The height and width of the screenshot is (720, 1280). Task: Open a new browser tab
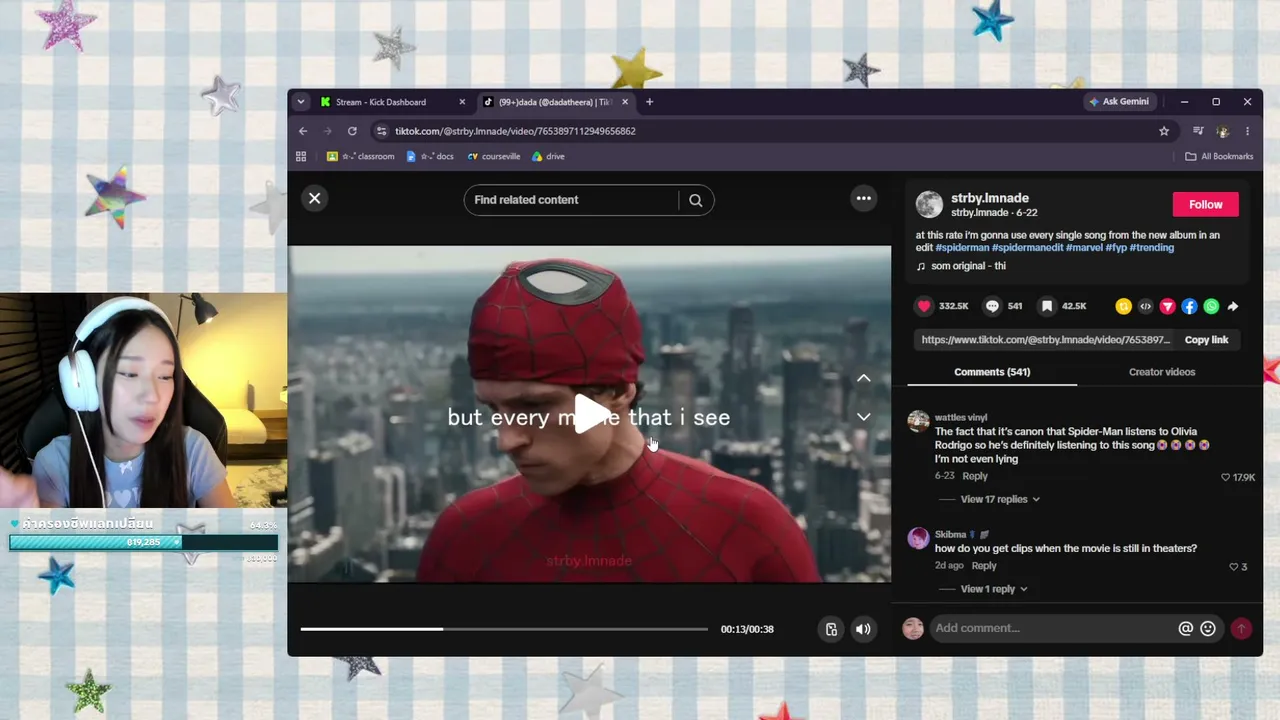(x=649, y=102)
